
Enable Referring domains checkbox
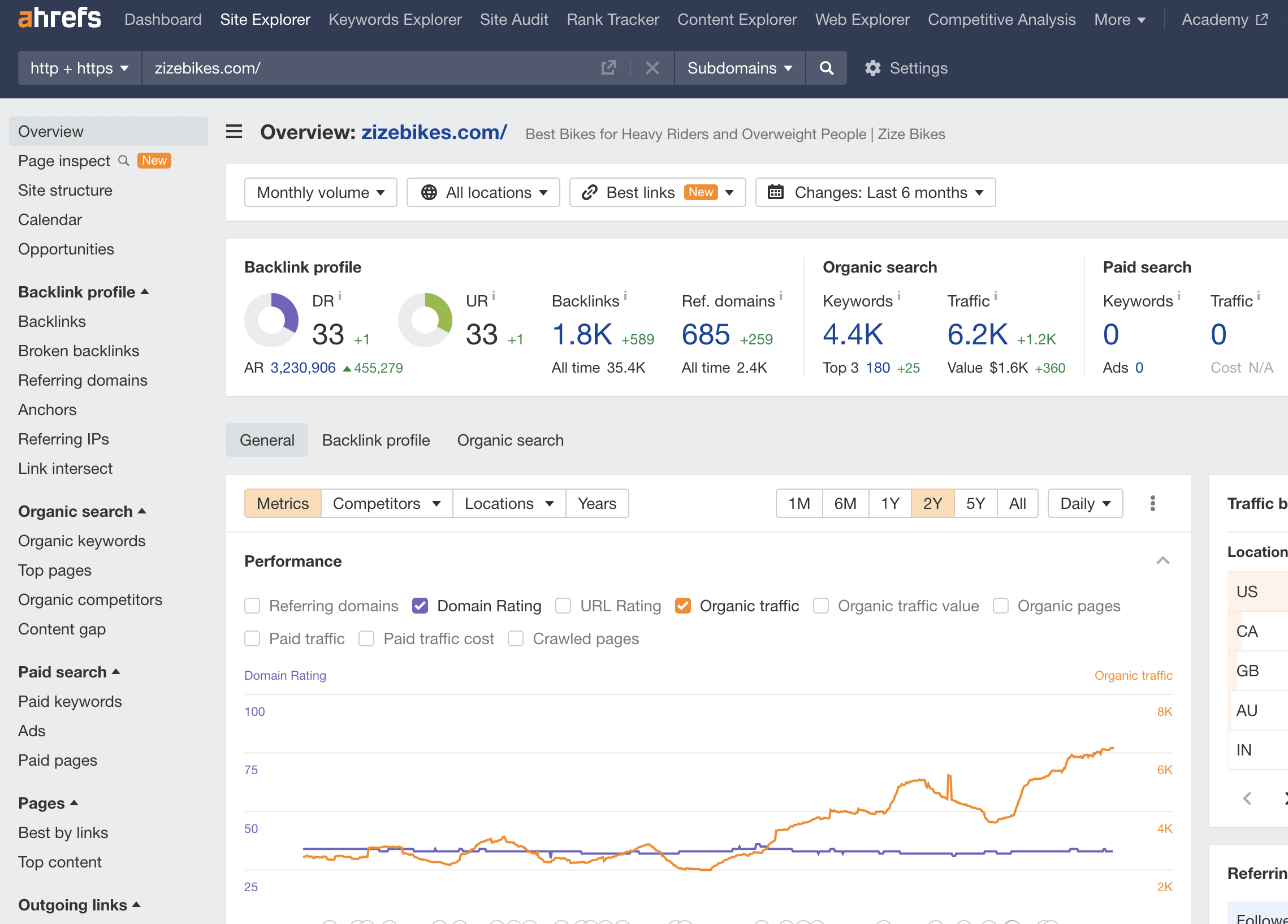tap(252, 606)
